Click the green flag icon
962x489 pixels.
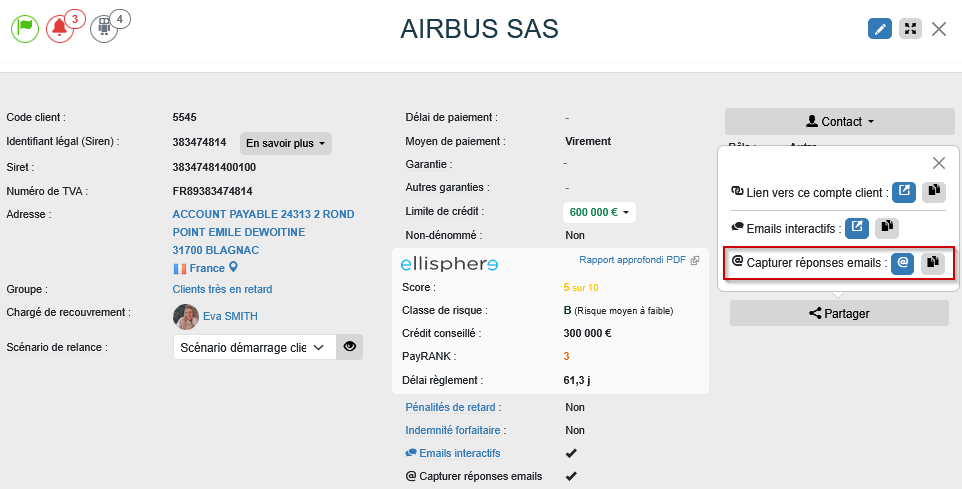click(25, 28)
